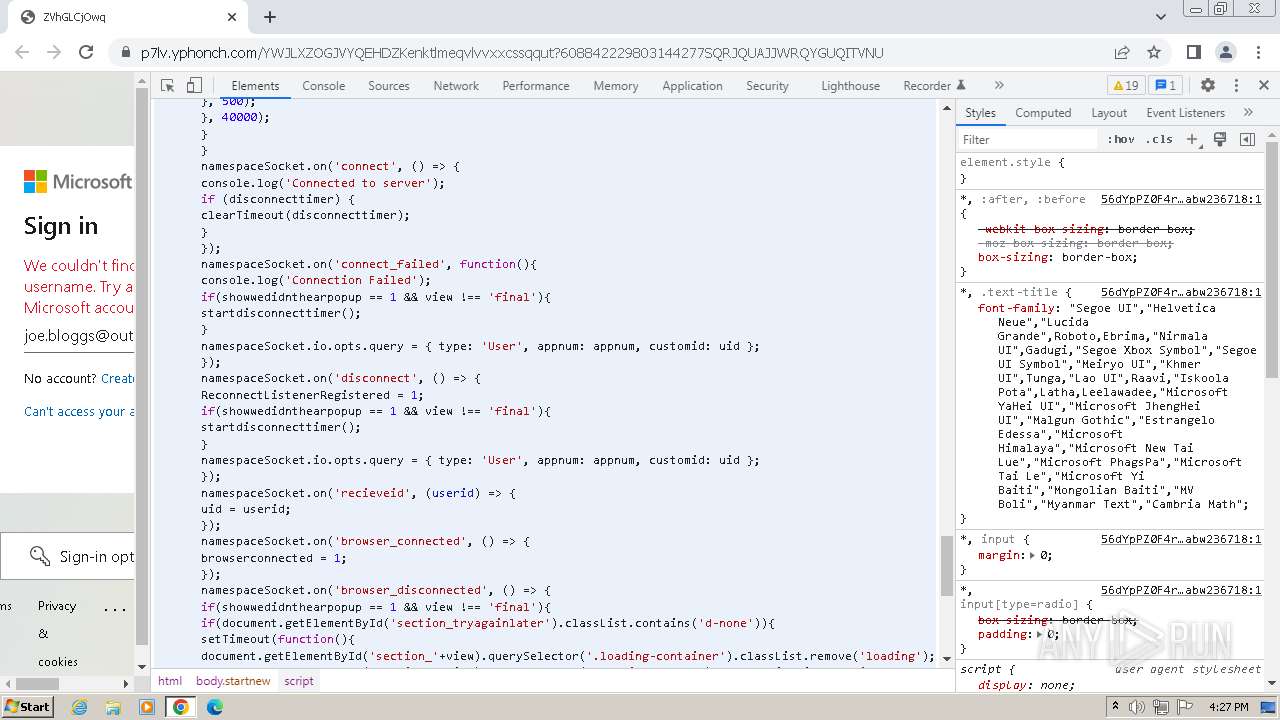Screen dimensions: 1280x720
Task: Switch to the Elements tab
Action: pyautogui.click(x=255, y=86)
